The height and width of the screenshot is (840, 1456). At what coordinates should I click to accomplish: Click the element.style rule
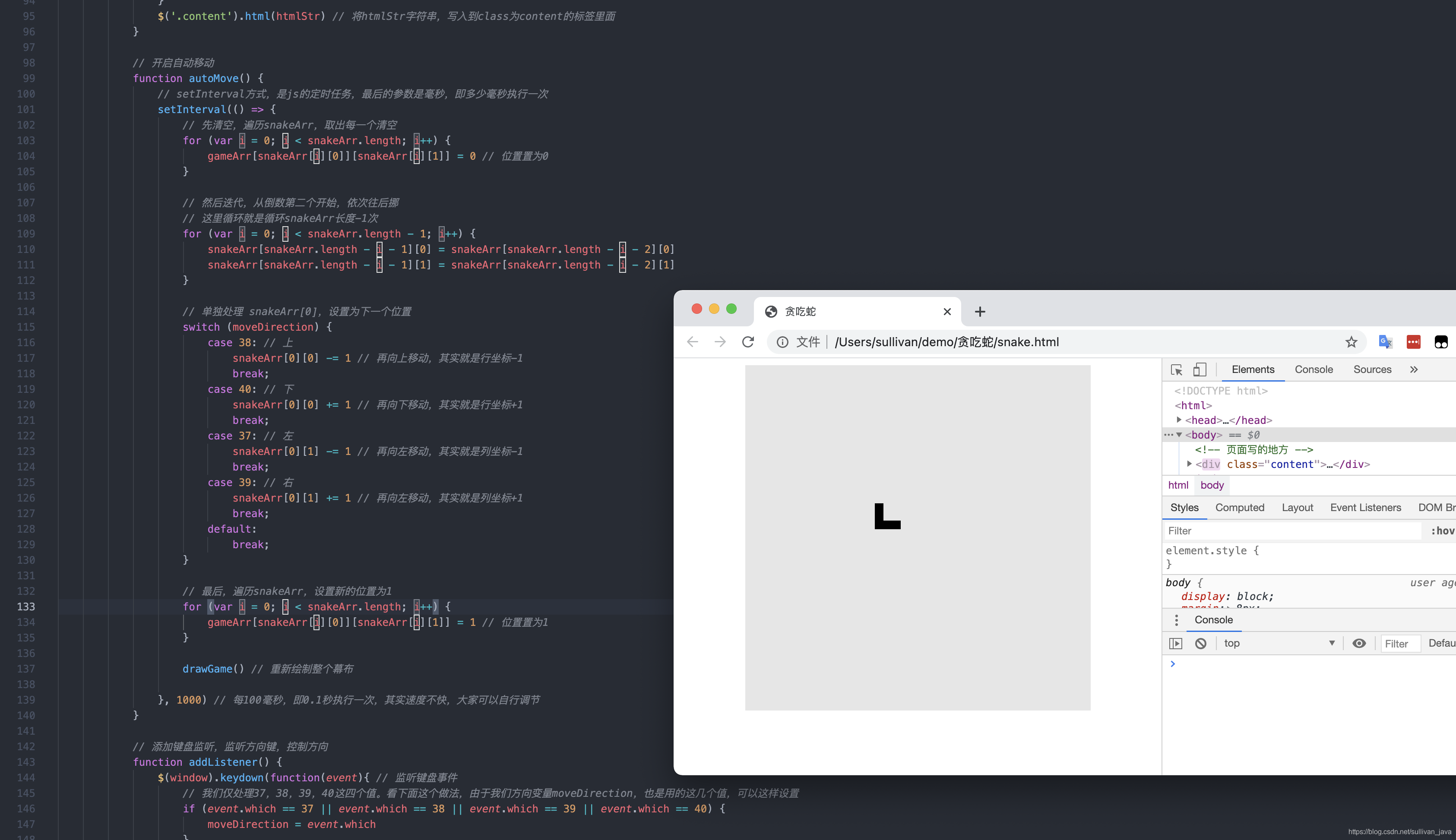click(x=1212, y=551)
